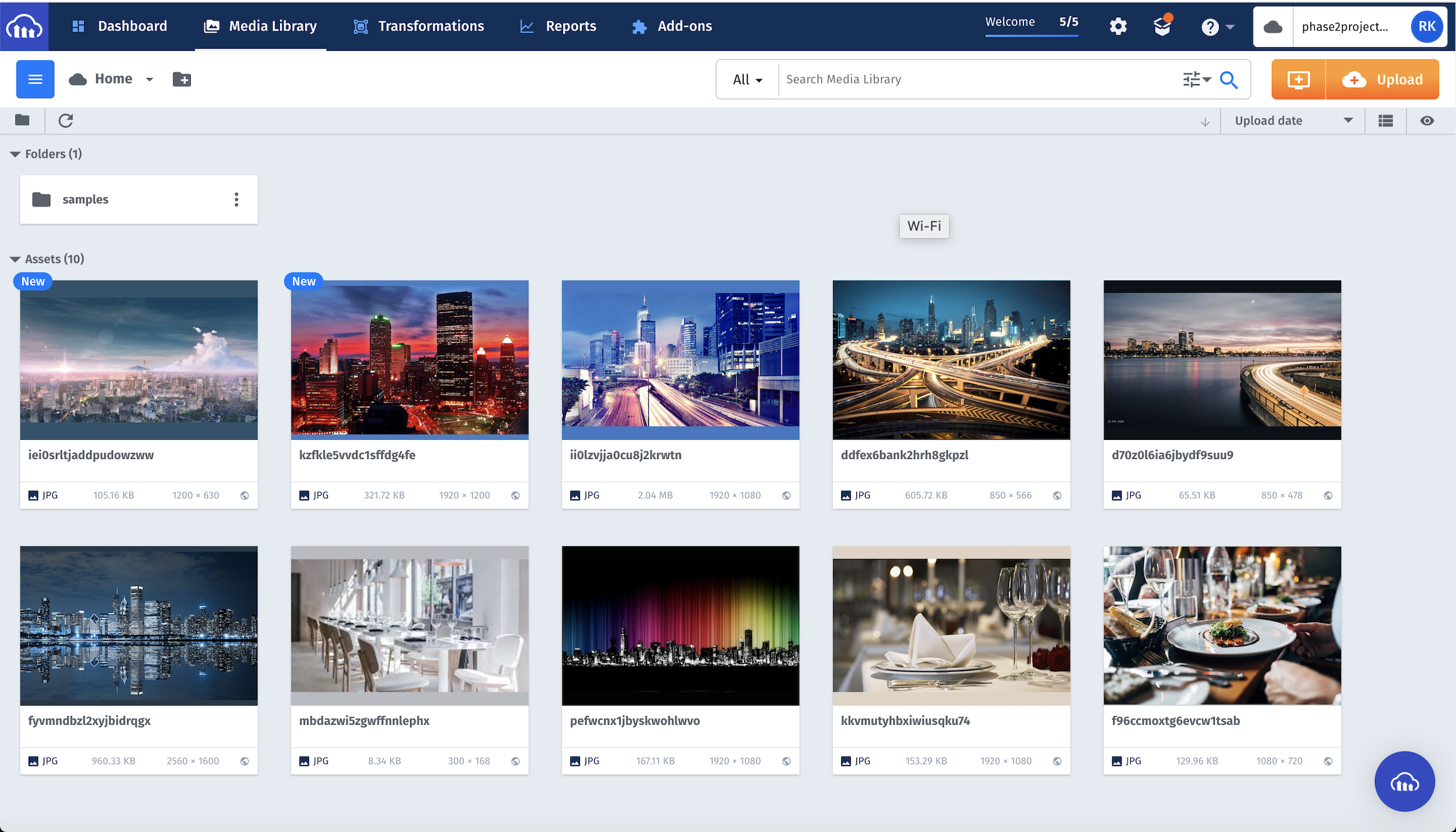Click the search magnifier icon

click(x=1229, y=79)
